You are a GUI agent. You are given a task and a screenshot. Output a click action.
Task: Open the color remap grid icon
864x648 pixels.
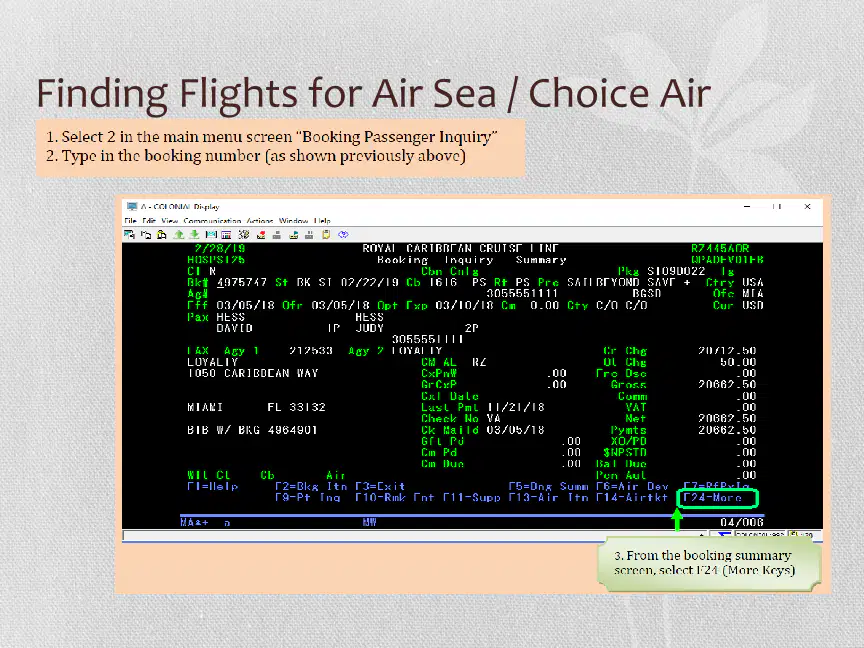pos(226,235)
